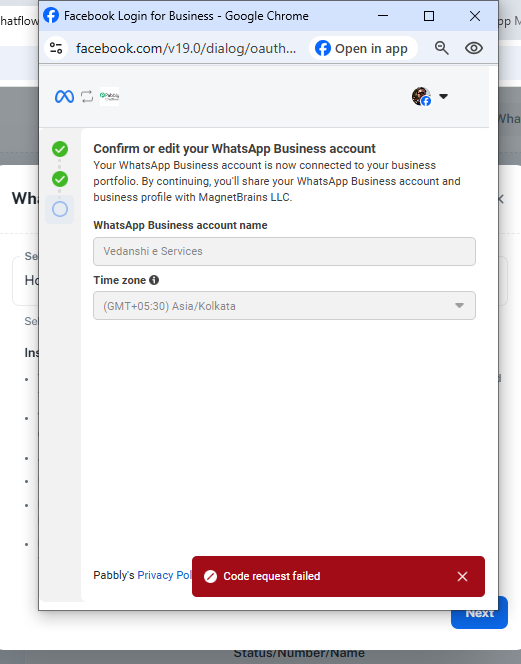Click the first completed step checkmark
Viewport: 521px width, 664px height.
(x=60, y=149)
